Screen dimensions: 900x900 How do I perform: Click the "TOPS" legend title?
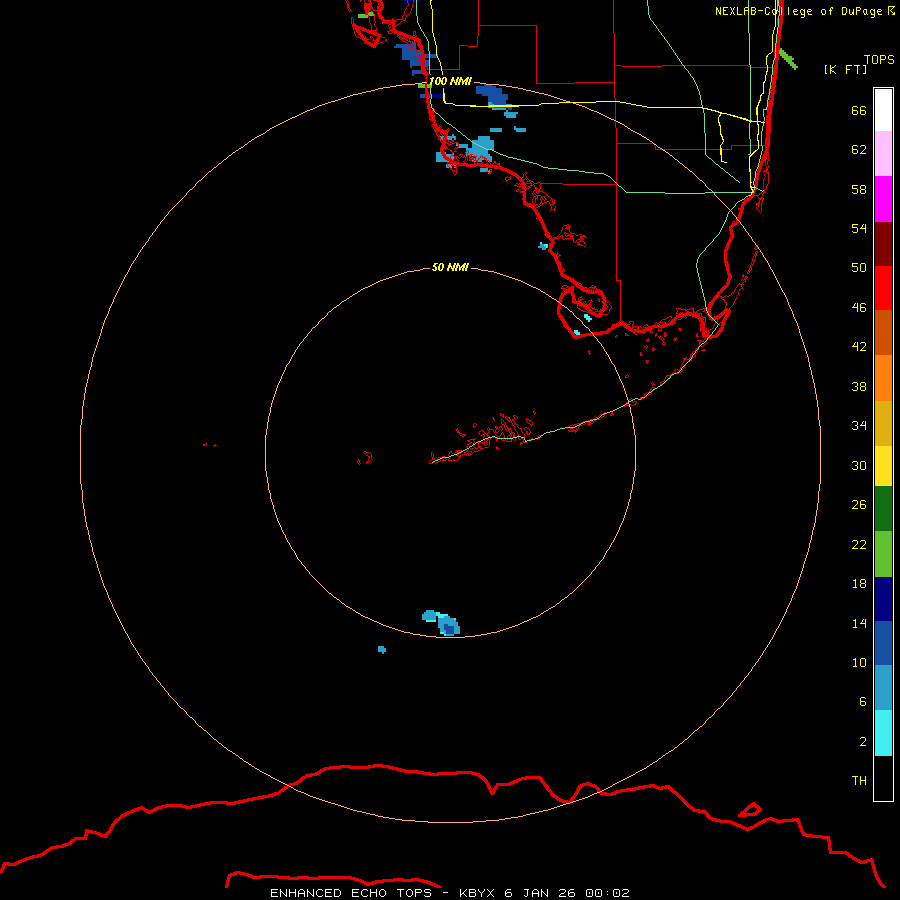pos(879,59)
